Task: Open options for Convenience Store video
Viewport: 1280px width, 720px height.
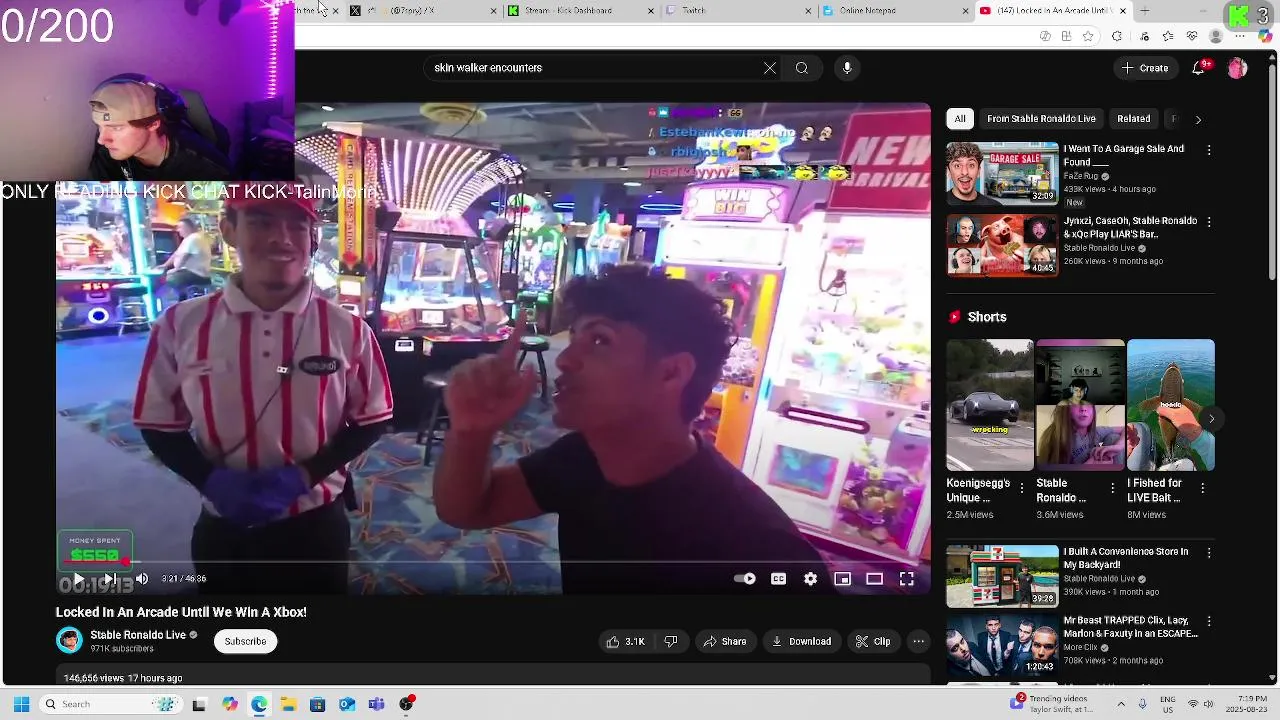Action: 1209,553
